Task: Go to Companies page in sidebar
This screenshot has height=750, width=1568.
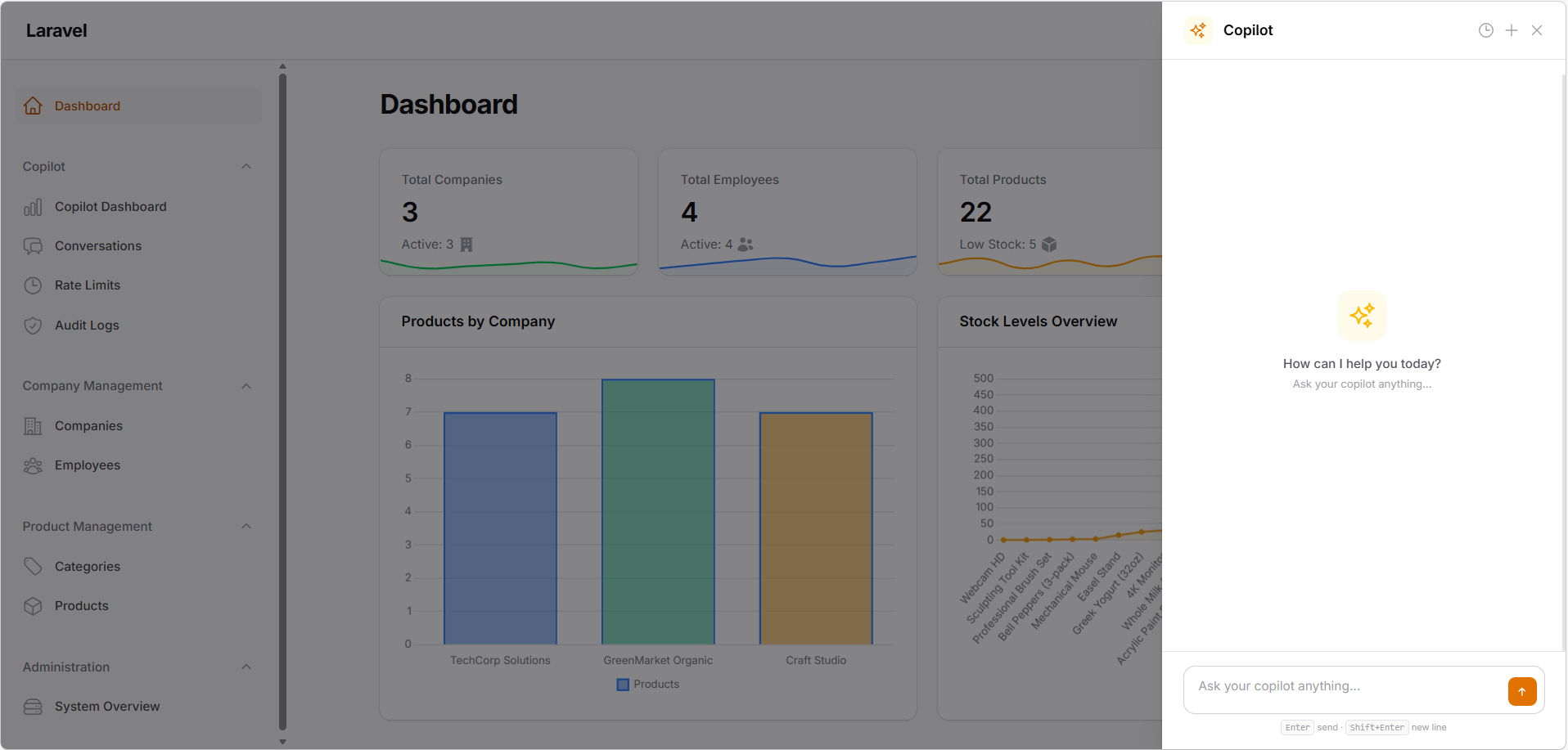Action: pyautogui.click(x=88, y=426)
